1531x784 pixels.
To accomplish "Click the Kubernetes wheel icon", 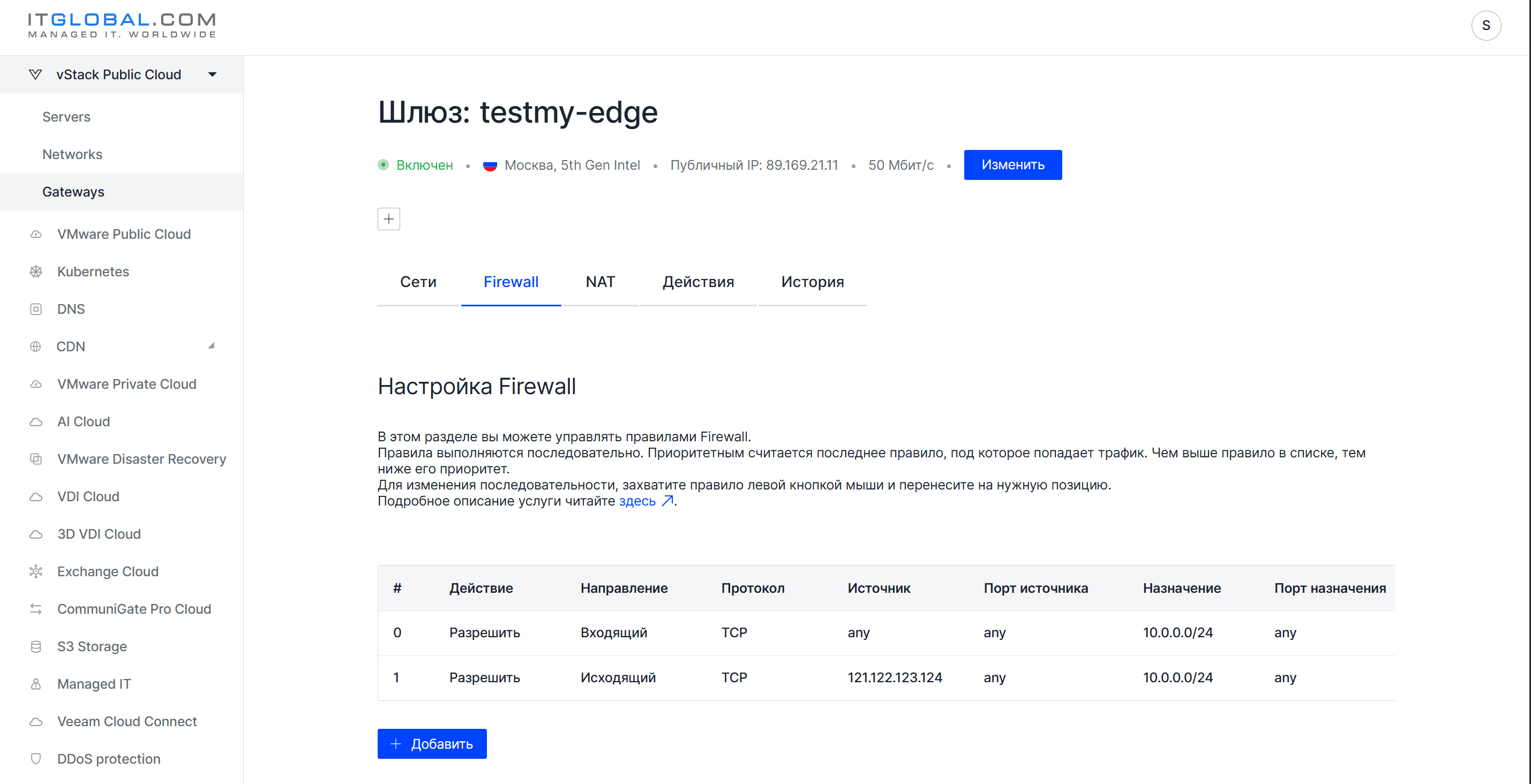I will pos(36,272).
